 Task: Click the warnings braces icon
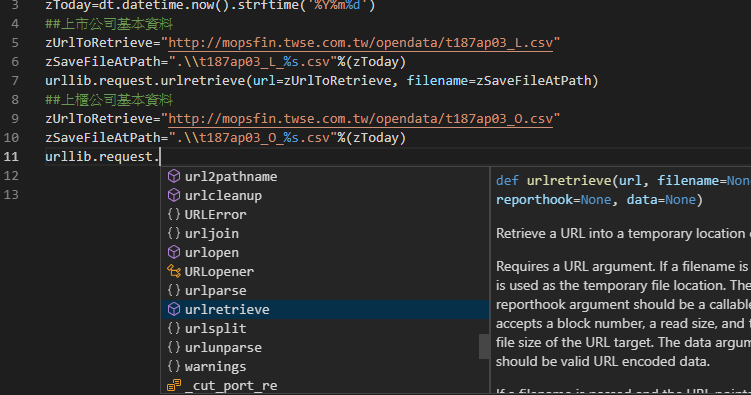[x=173, y=366]
